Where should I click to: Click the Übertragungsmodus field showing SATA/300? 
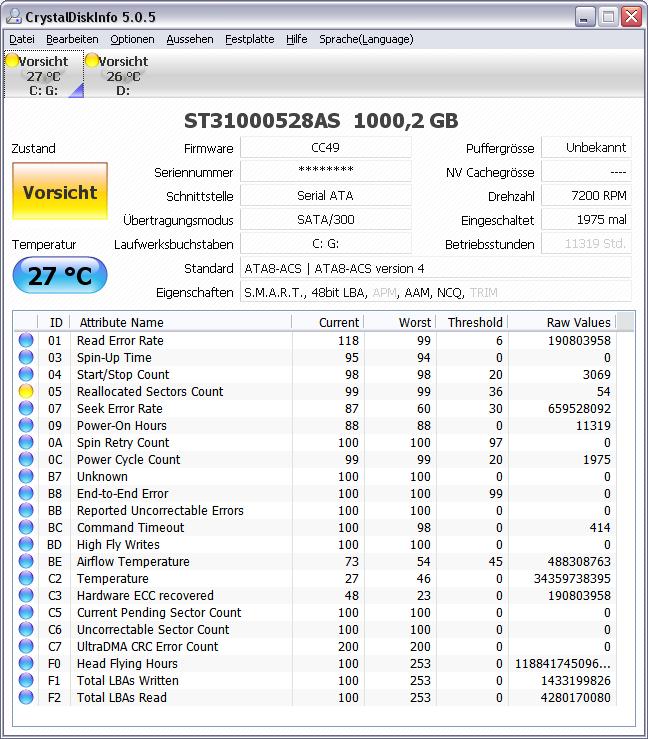pos(326,220)
